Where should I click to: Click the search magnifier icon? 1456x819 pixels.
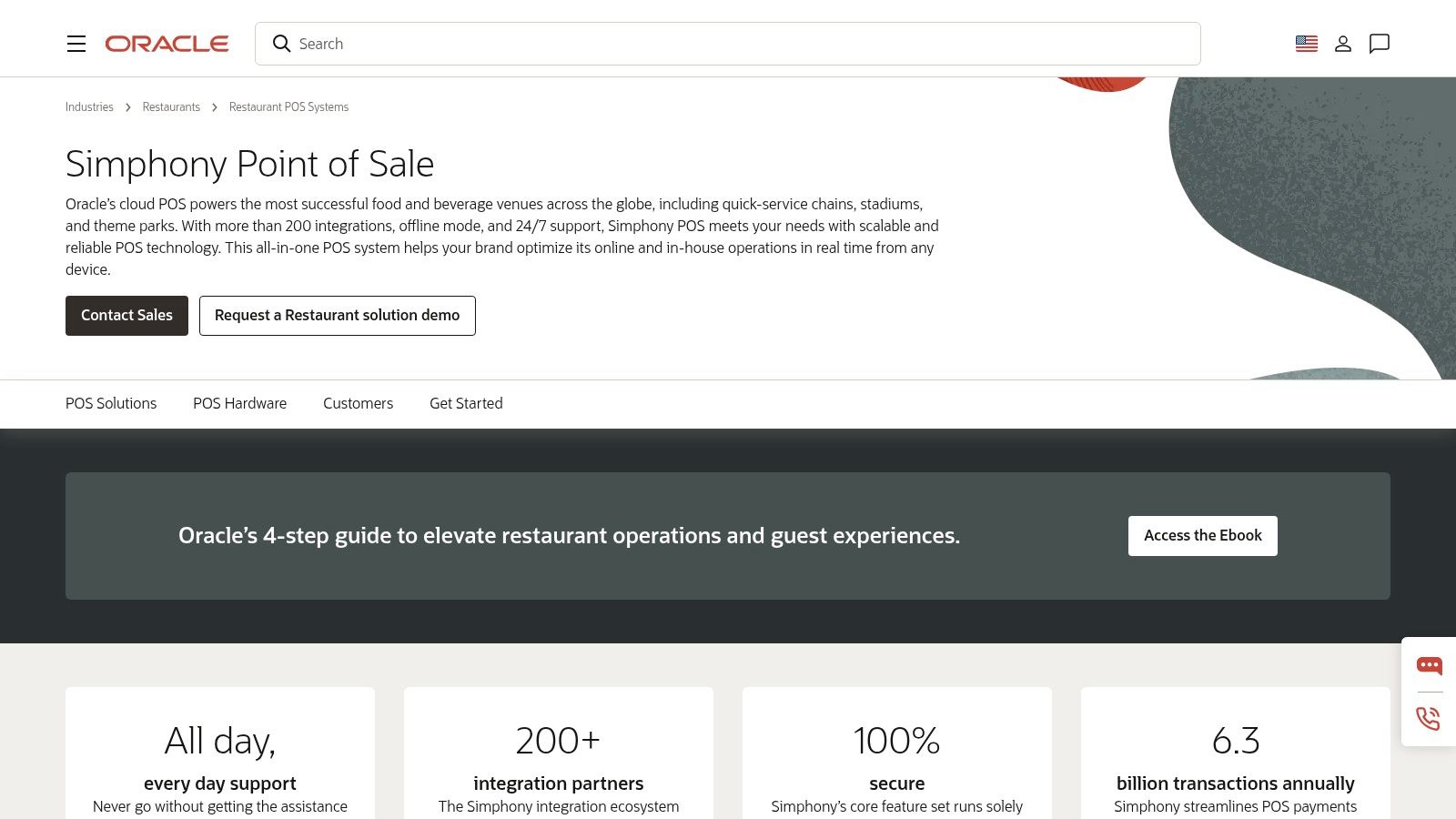[x=281, y=44]
